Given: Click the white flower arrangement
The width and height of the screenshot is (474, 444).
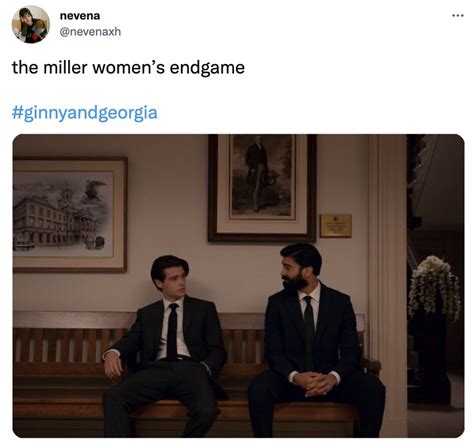Looking at the screenshot, I should coord(435,287).
